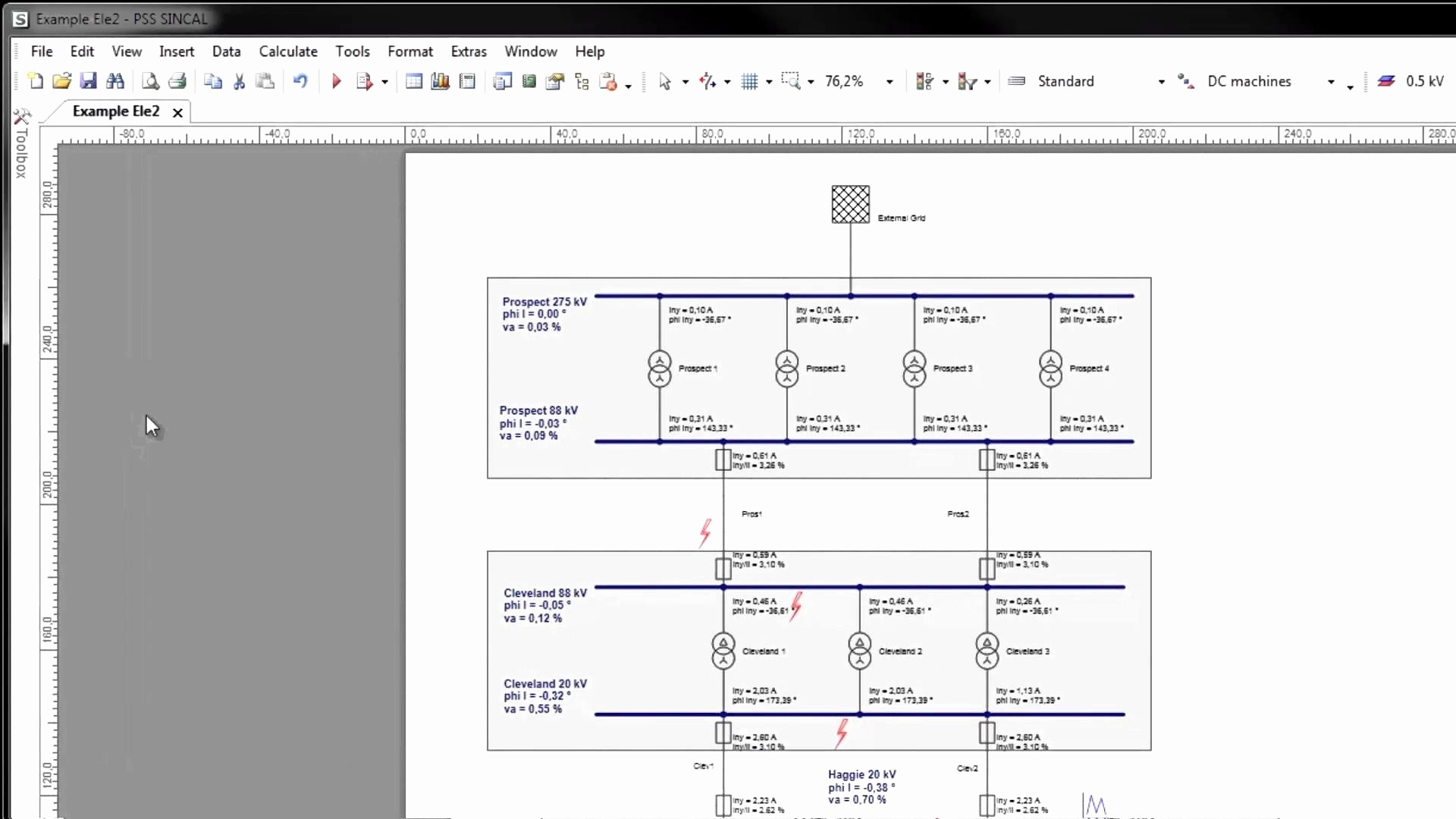Open the Extras menu
The width and height of the screenshot is (1456, 819).
click(x=469, y=51)
